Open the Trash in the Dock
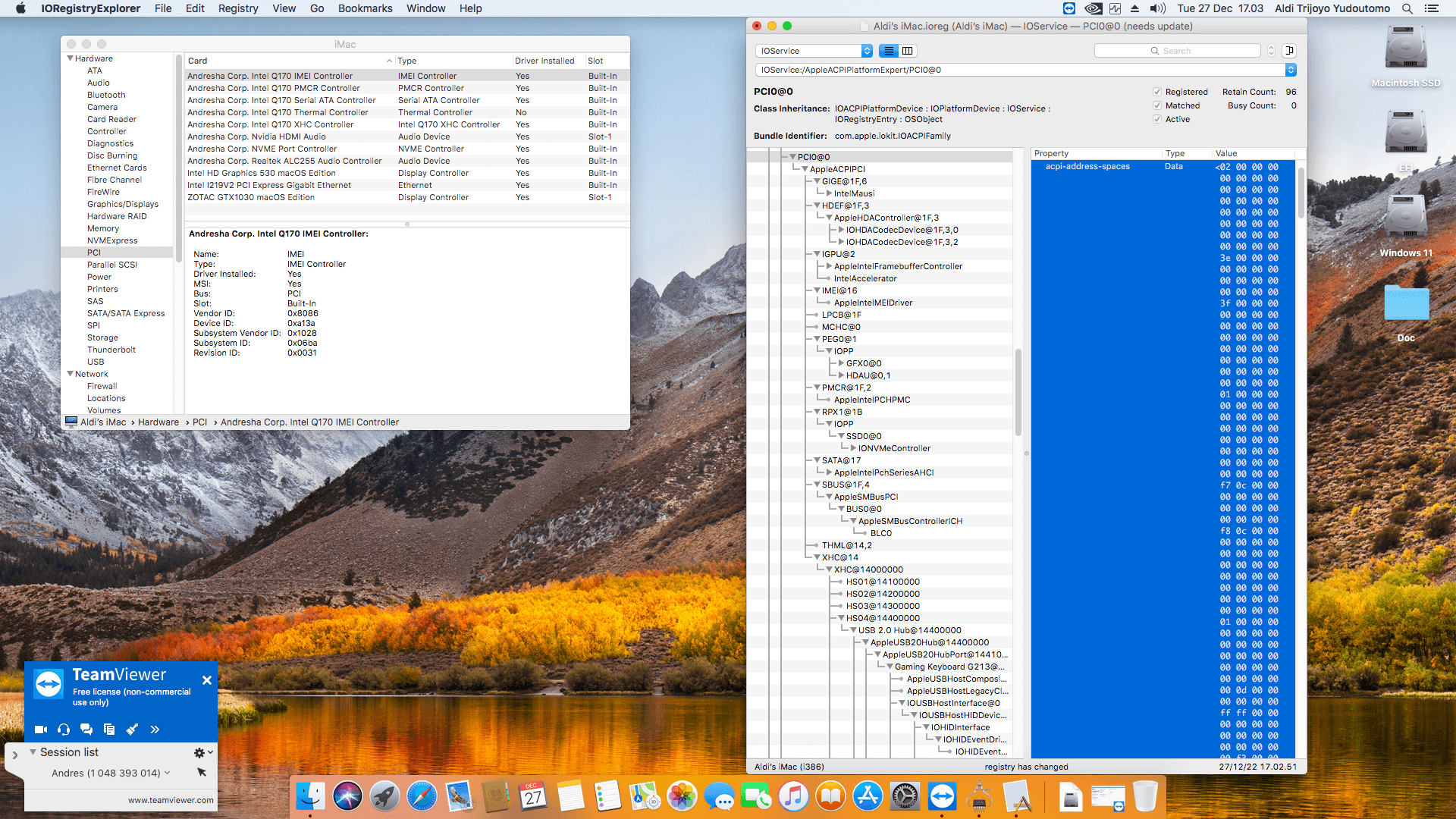This screenshot has width=1456, height=819. point(1145,796)
